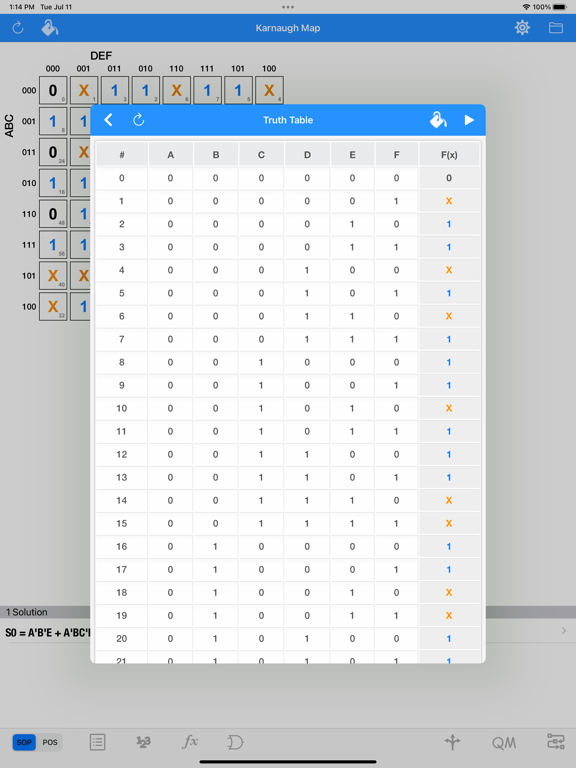This screenshot has width=576, height=768.
Task: Tap the A column header
Action: pos(170,155)
